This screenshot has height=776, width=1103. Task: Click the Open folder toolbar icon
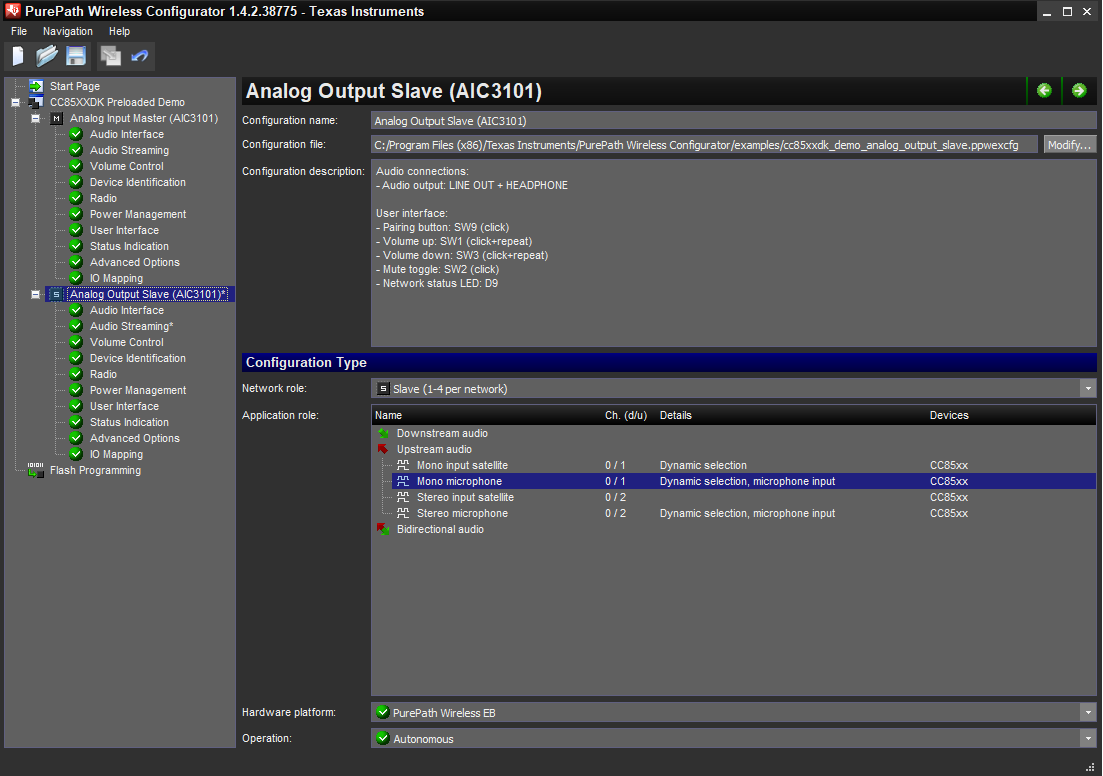46,56
